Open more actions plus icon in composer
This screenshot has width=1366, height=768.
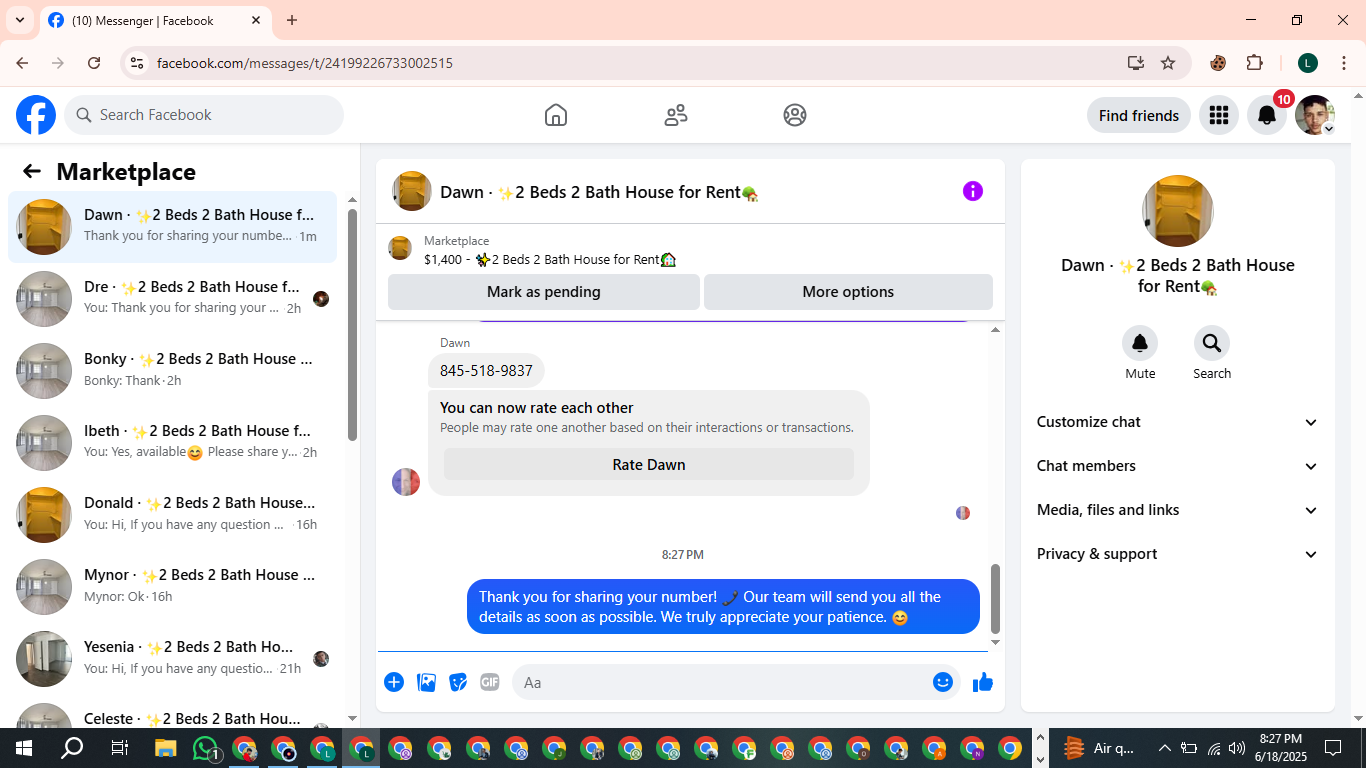[394, 682]
